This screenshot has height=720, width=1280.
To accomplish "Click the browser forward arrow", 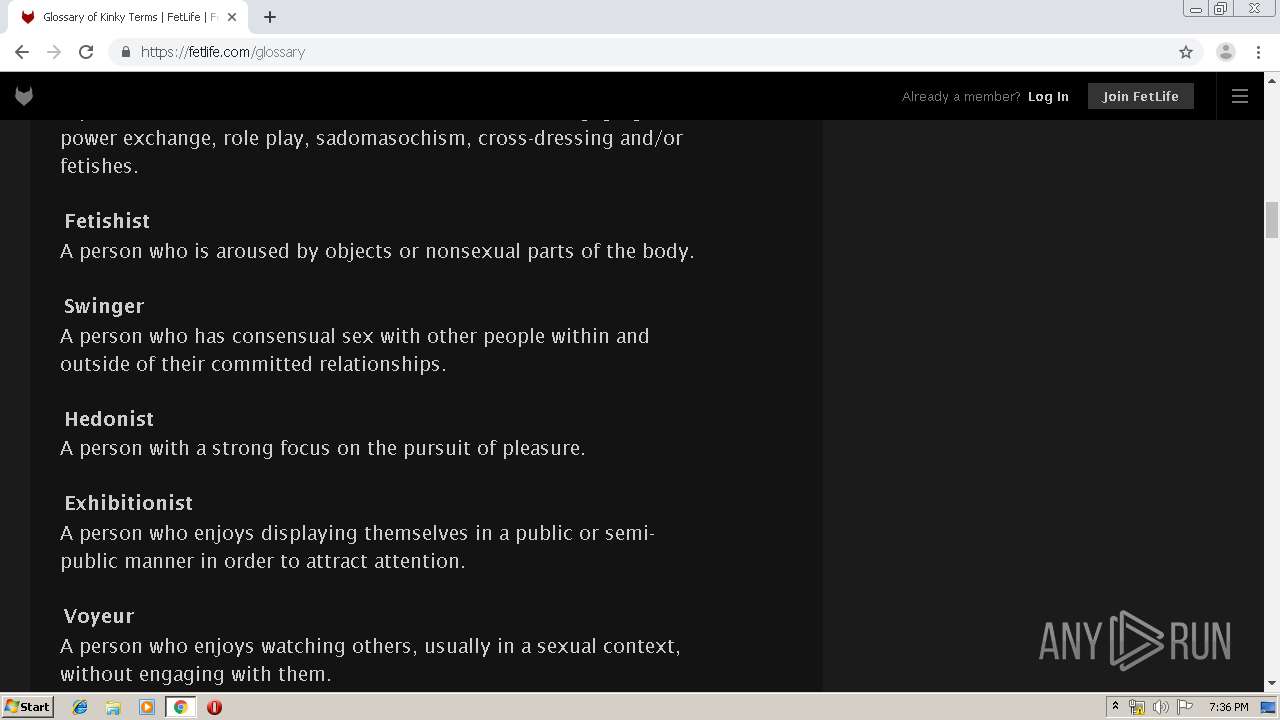I will [54, 52].
